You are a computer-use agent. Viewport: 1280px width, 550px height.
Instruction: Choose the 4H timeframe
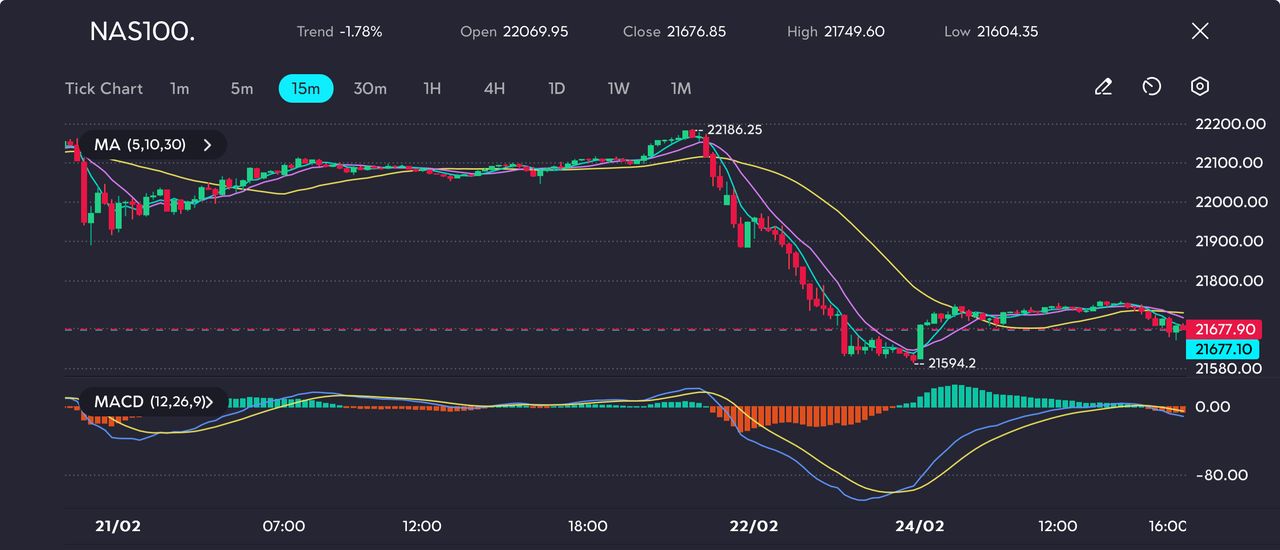(494, 89)
